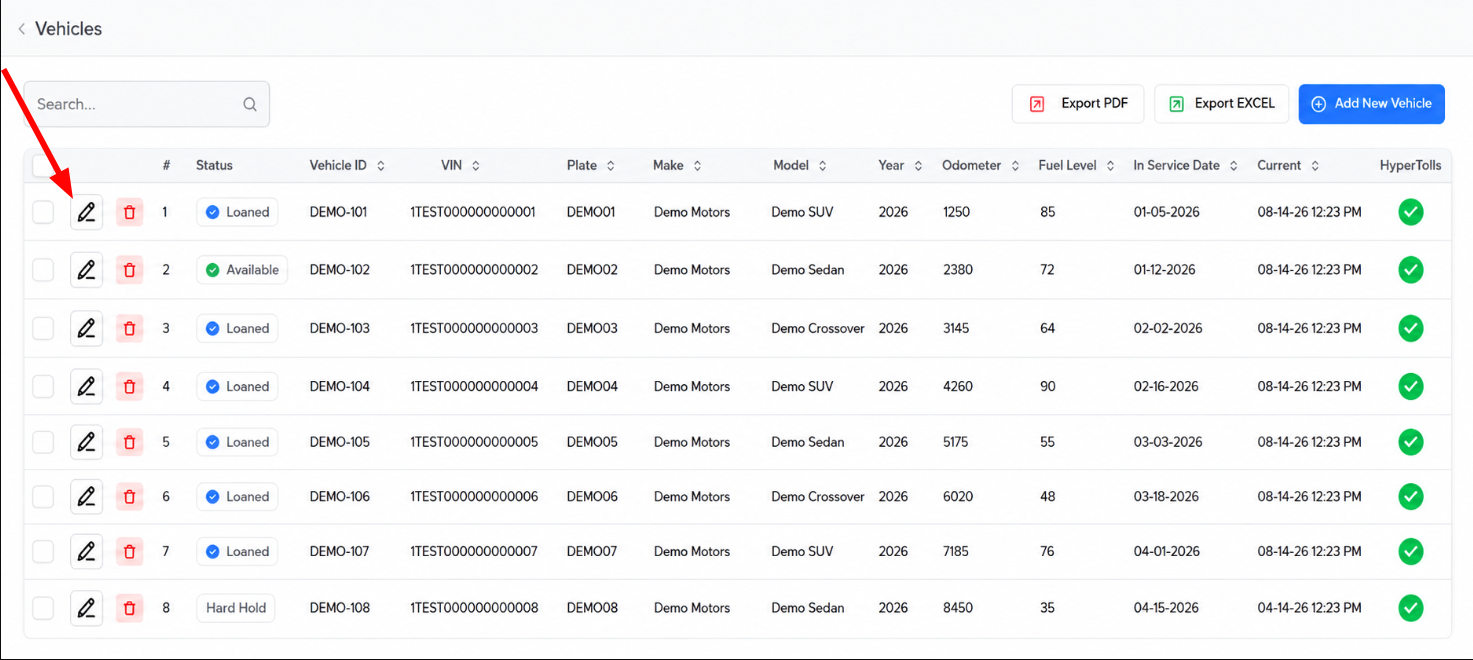
Task: Click the Export EXCEL button
Action: 1221,104
